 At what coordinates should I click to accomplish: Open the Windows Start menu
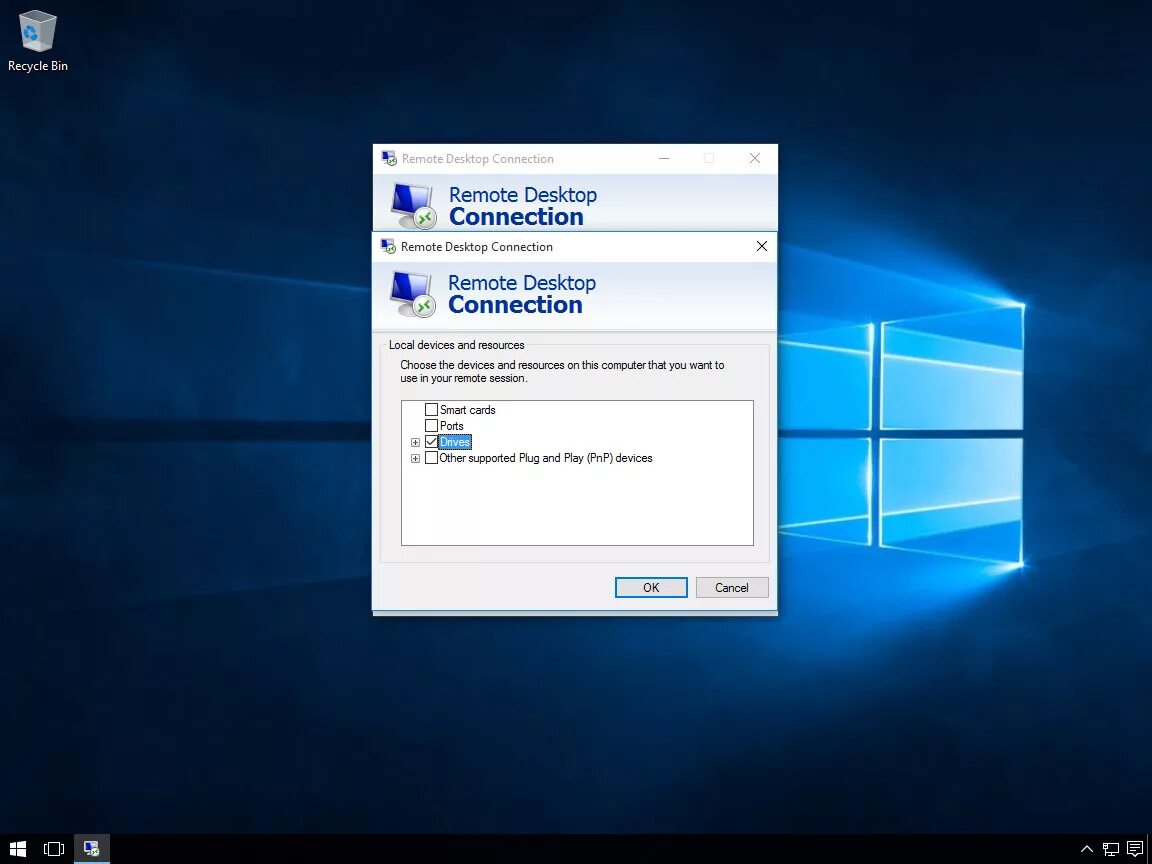click(18, 849)
